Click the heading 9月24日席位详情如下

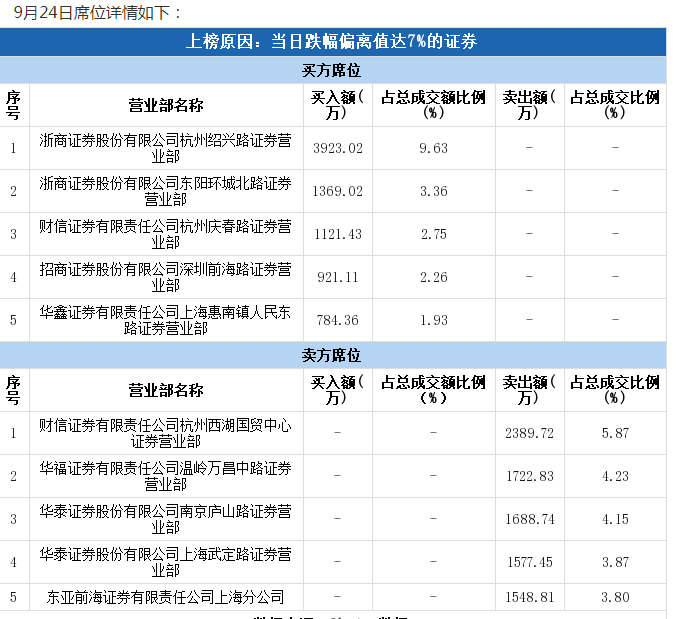pyautogui.click(x=97, y=13)
